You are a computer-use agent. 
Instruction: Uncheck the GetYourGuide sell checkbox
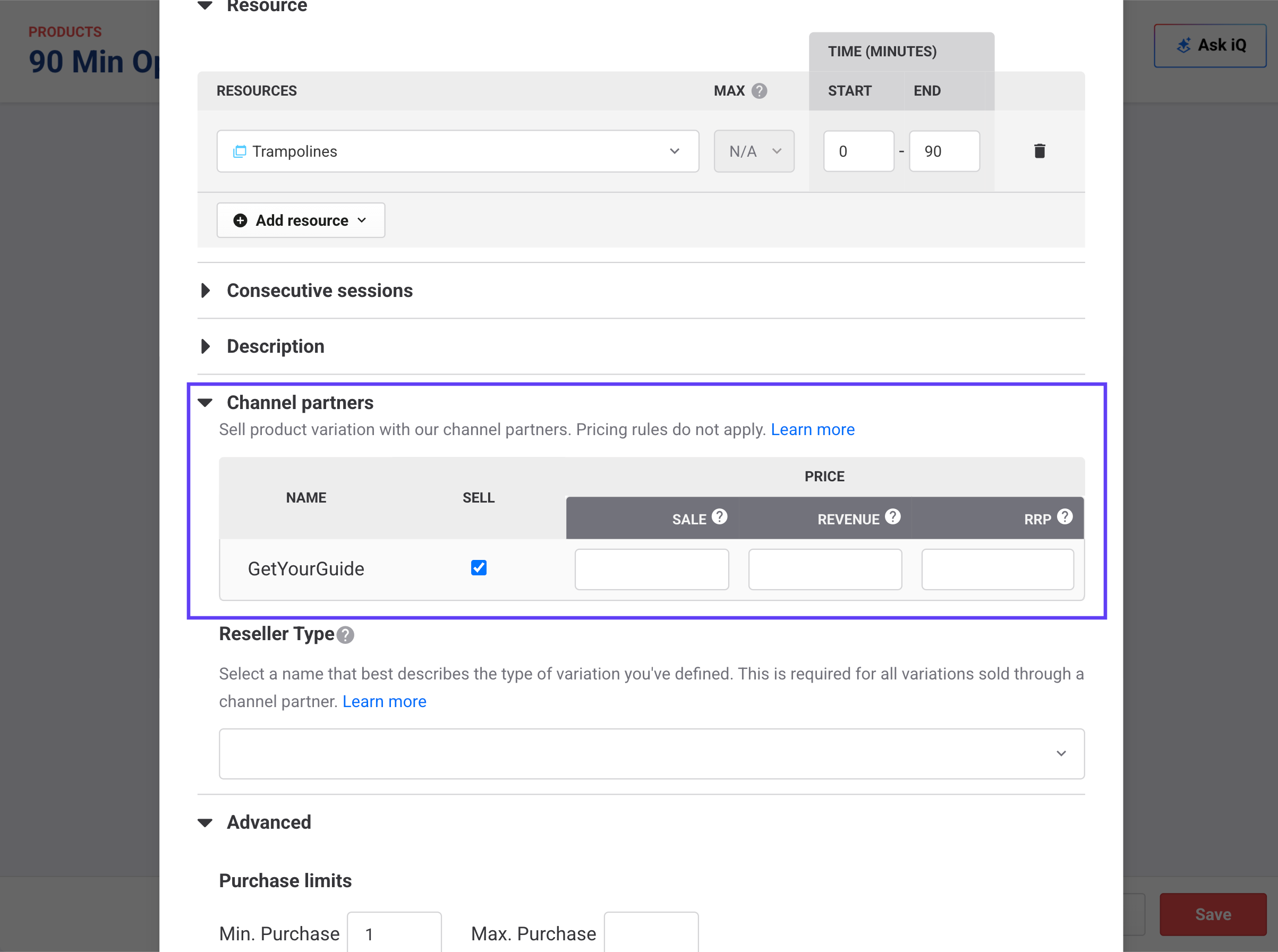click(479, 568)
